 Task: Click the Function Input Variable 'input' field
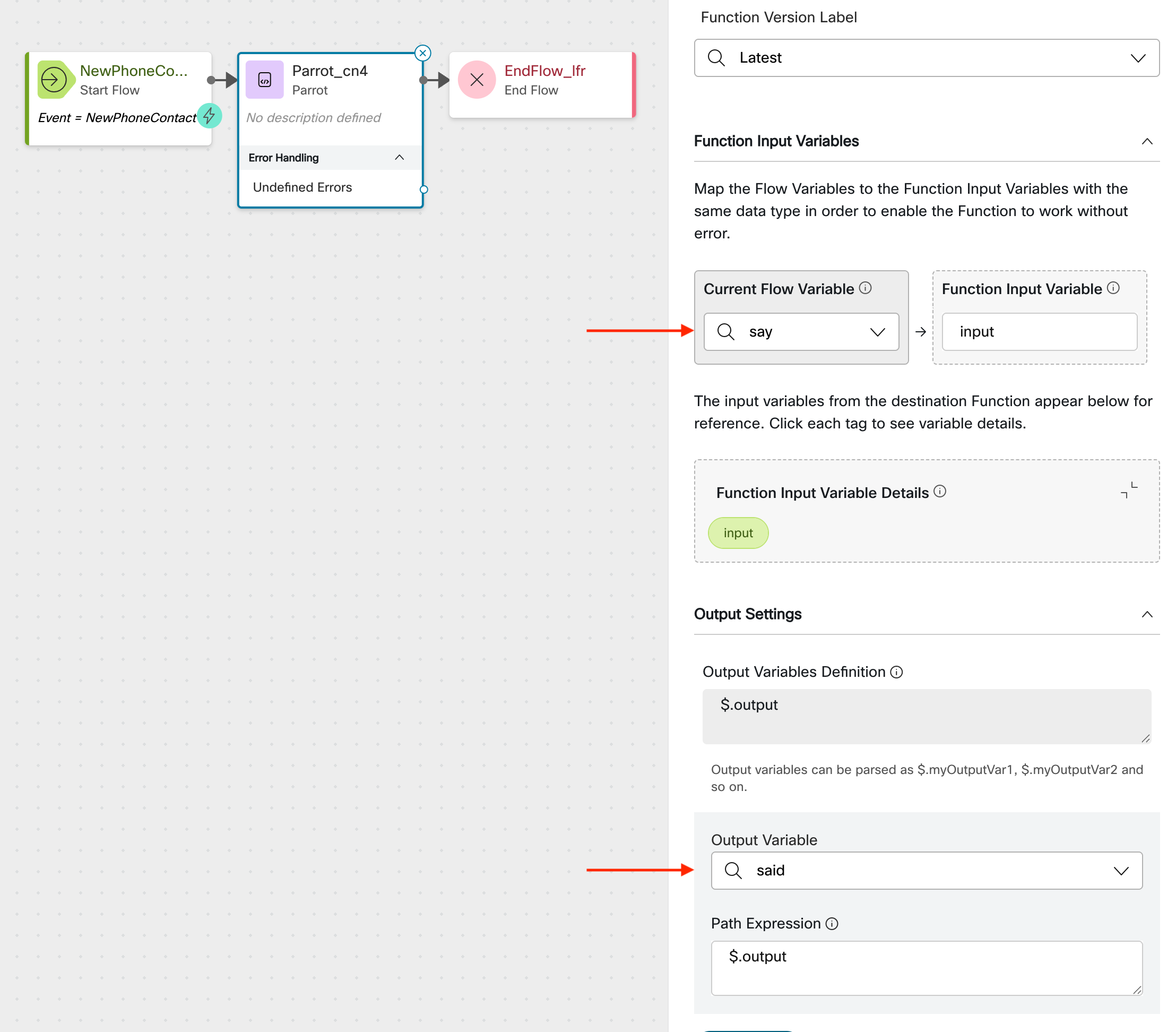point(1039,332)
